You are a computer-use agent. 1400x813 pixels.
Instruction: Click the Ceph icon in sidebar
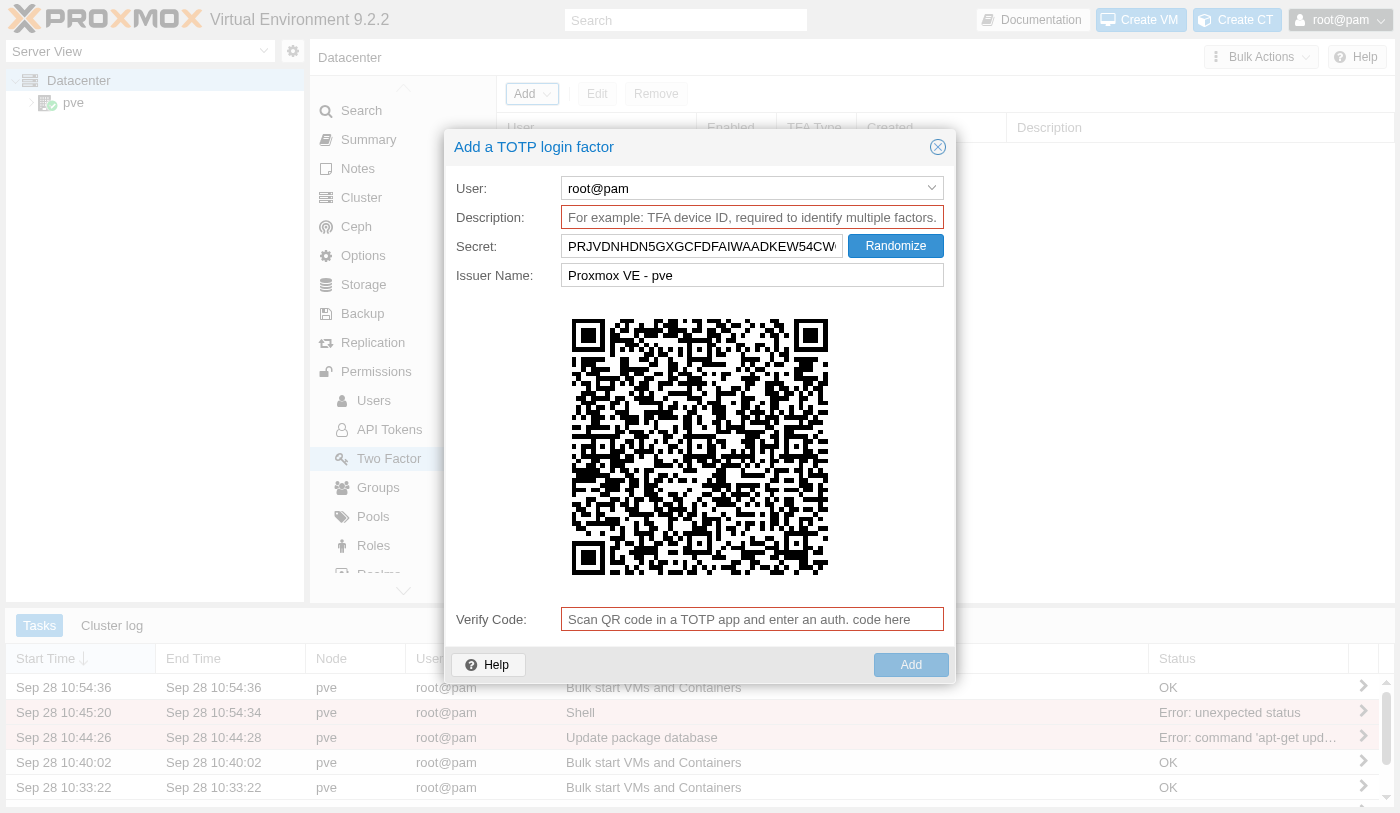pos(326,227)
